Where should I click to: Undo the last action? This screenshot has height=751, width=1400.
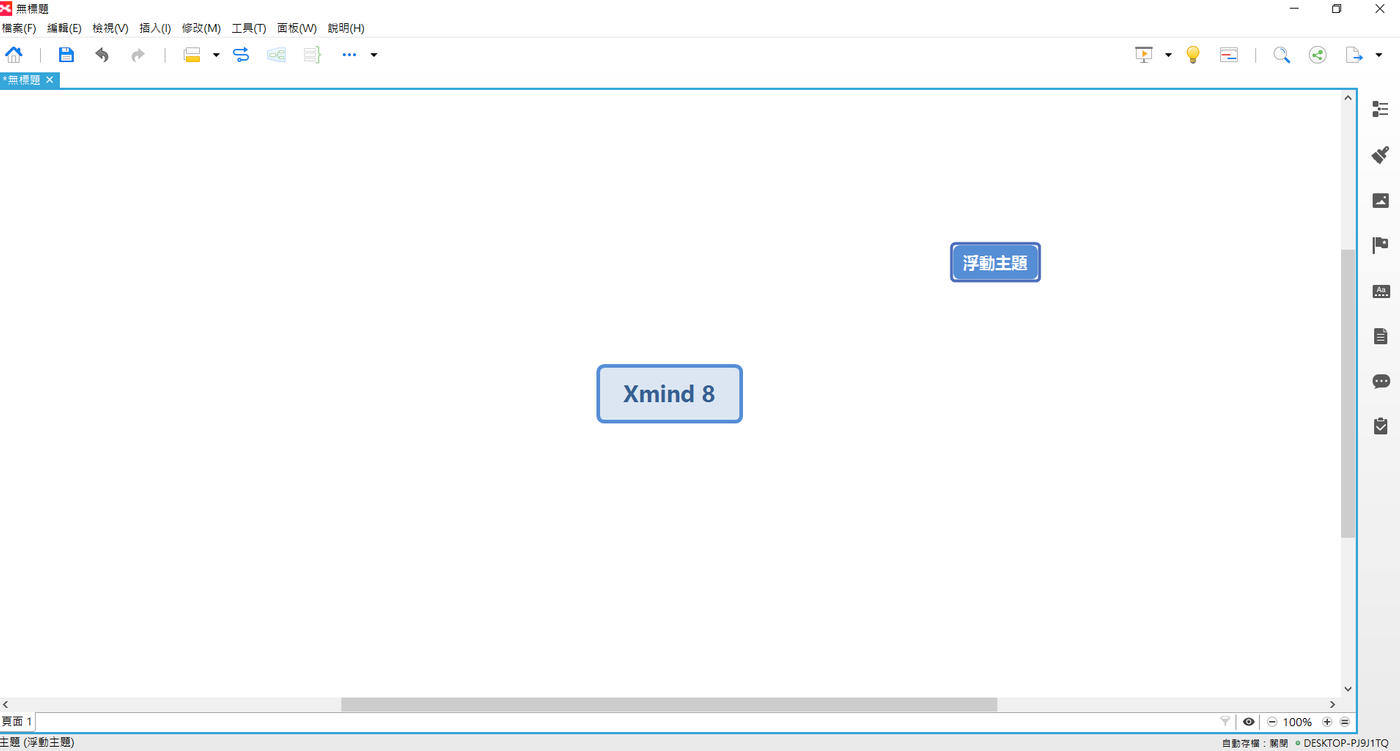pos(102,55)
